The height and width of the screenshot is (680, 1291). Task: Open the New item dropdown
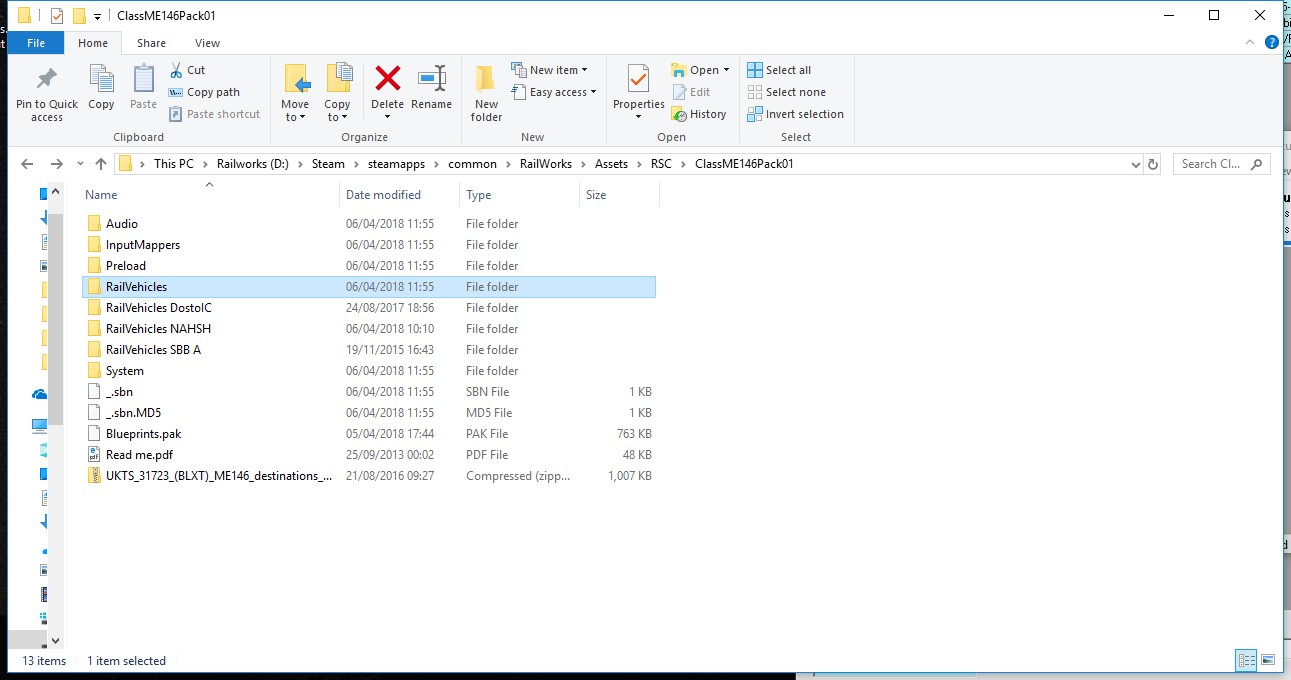coord(550,70)
